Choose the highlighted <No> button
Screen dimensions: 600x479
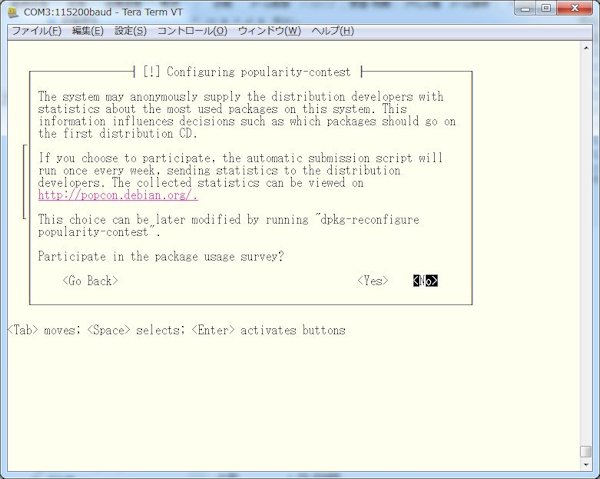[x=425, y=281]
